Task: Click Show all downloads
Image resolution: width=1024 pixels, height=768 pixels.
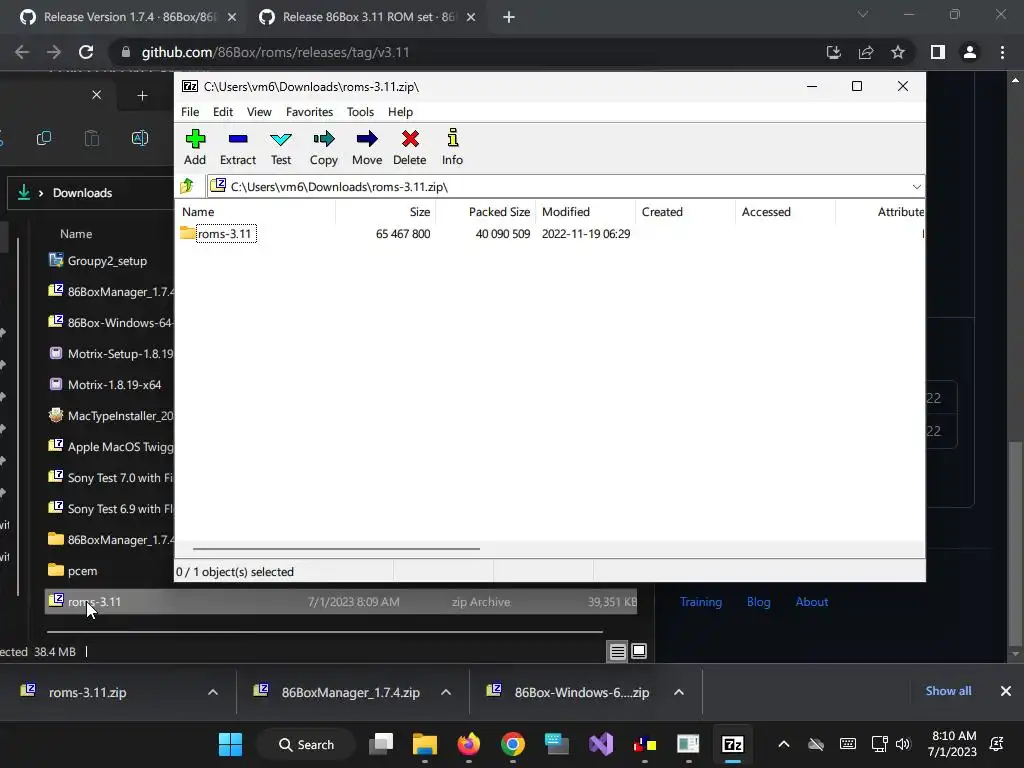Action: (948, 691)
